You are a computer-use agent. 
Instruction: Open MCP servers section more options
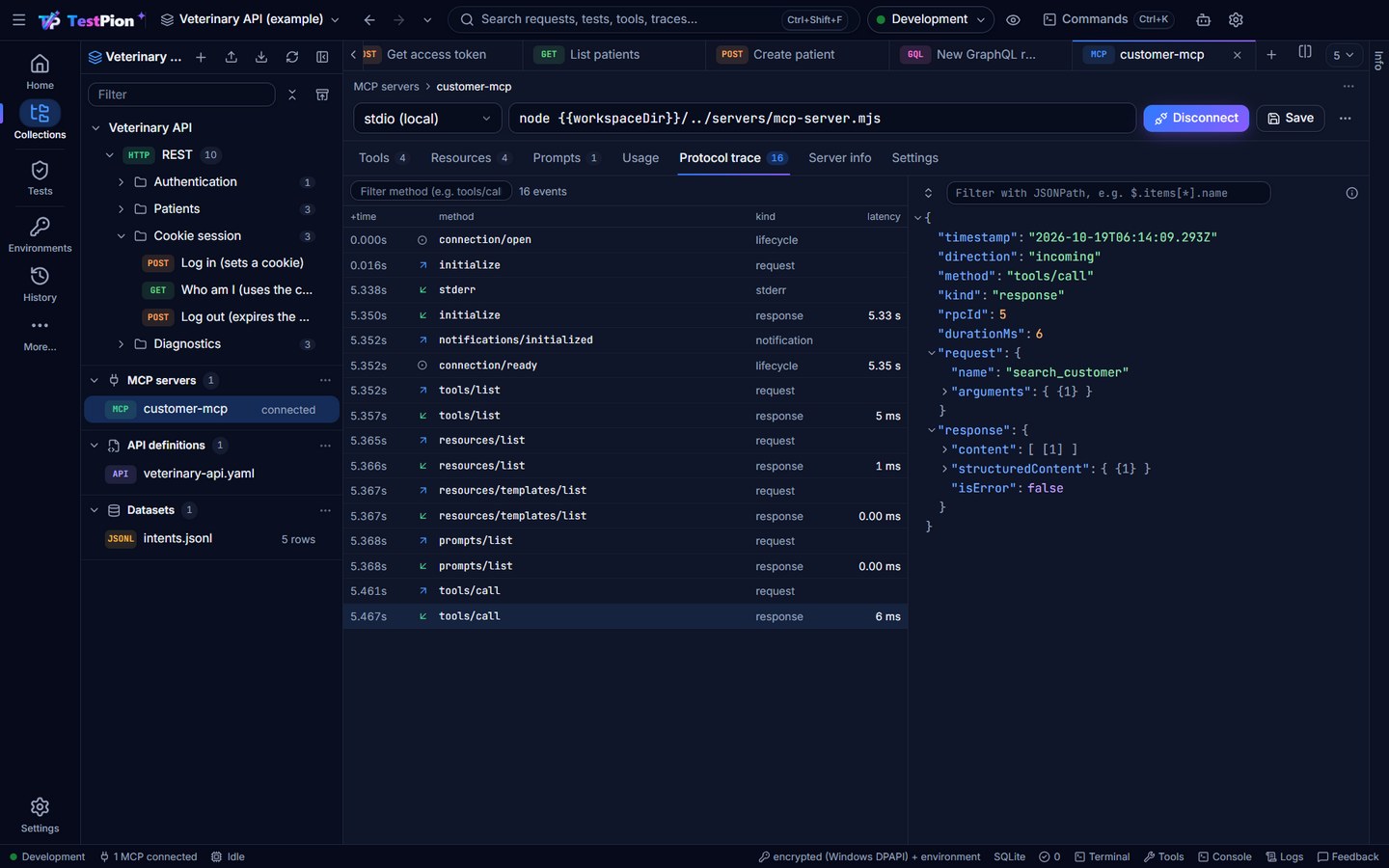(325, 380)
